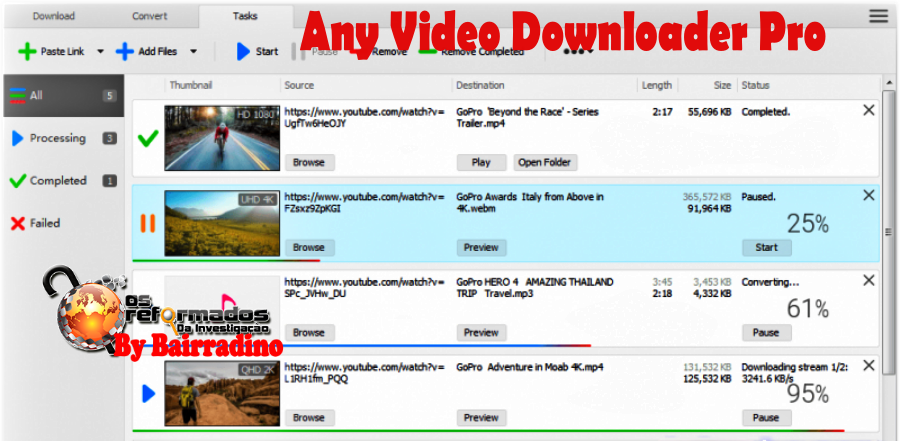Screen dimensions: 900x441
Task: Click the Thailand Trip conversion progress bar
Action: [x=362, y=346]
